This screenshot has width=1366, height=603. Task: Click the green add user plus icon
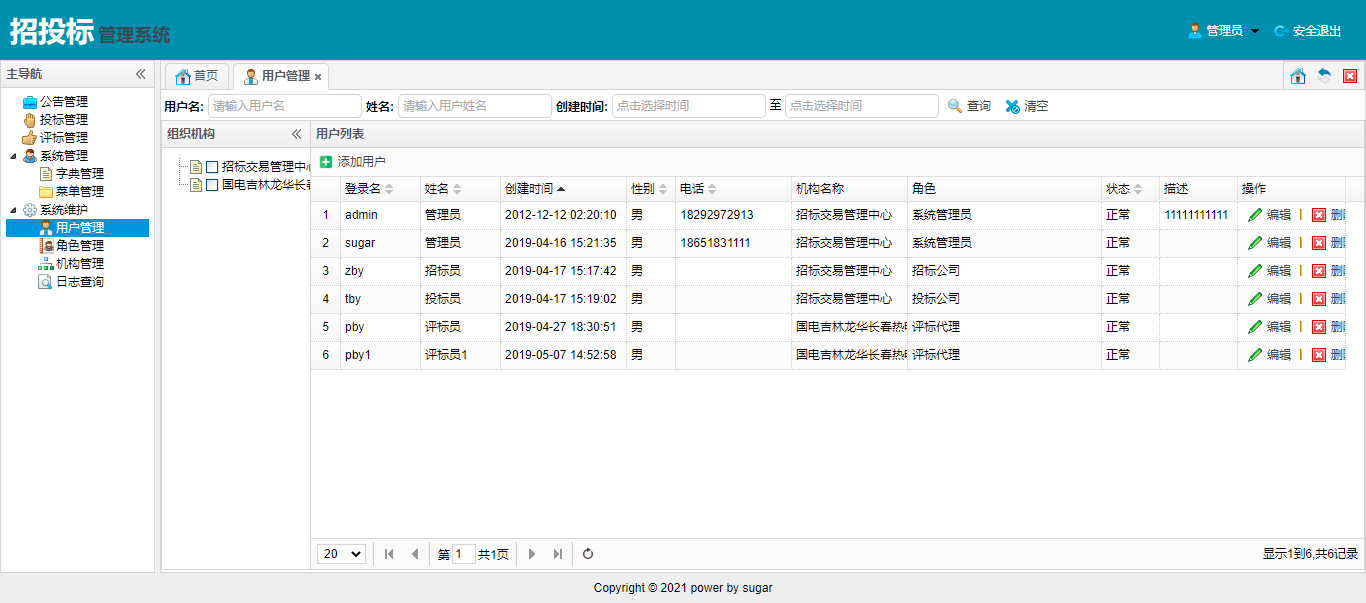click(326, 162)
